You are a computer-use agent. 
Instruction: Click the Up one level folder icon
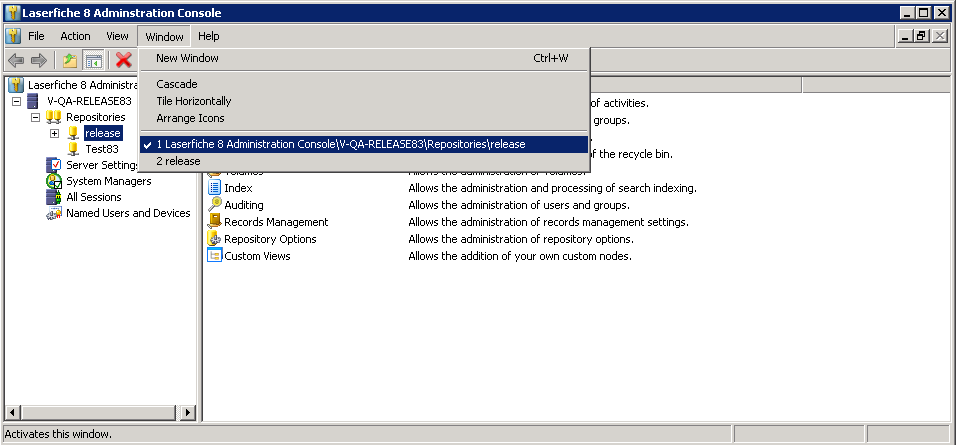coord(70,60)
